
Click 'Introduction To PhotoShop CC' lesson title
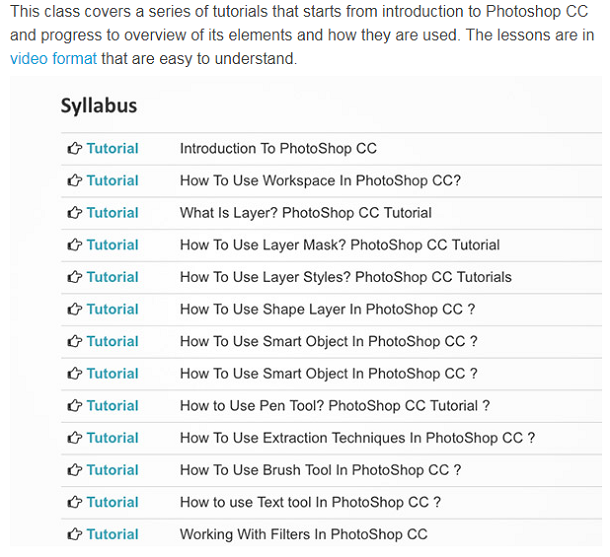[x=278, y=149]
